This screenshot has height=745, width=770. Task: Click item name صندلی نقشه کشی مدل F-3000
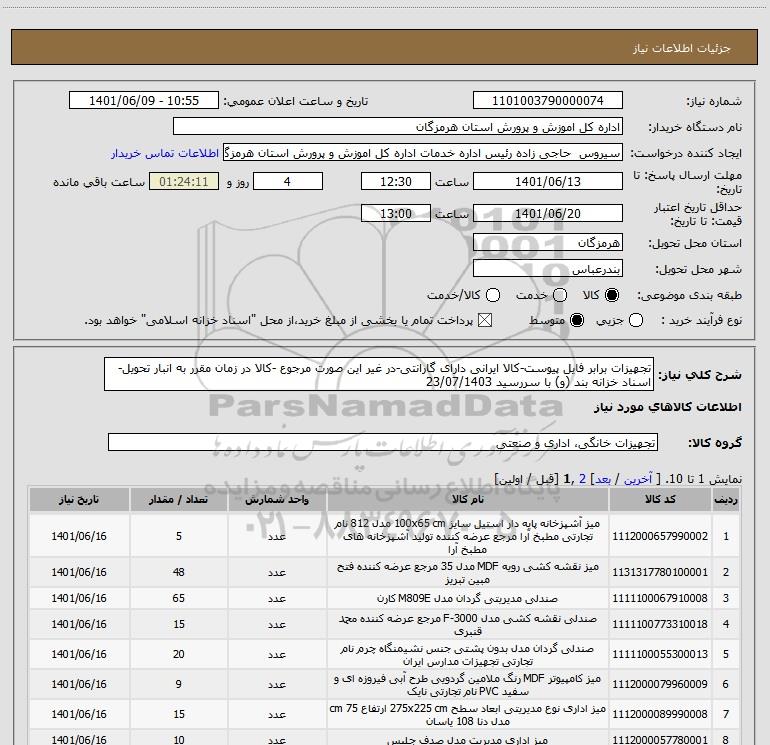pos(468,625)
